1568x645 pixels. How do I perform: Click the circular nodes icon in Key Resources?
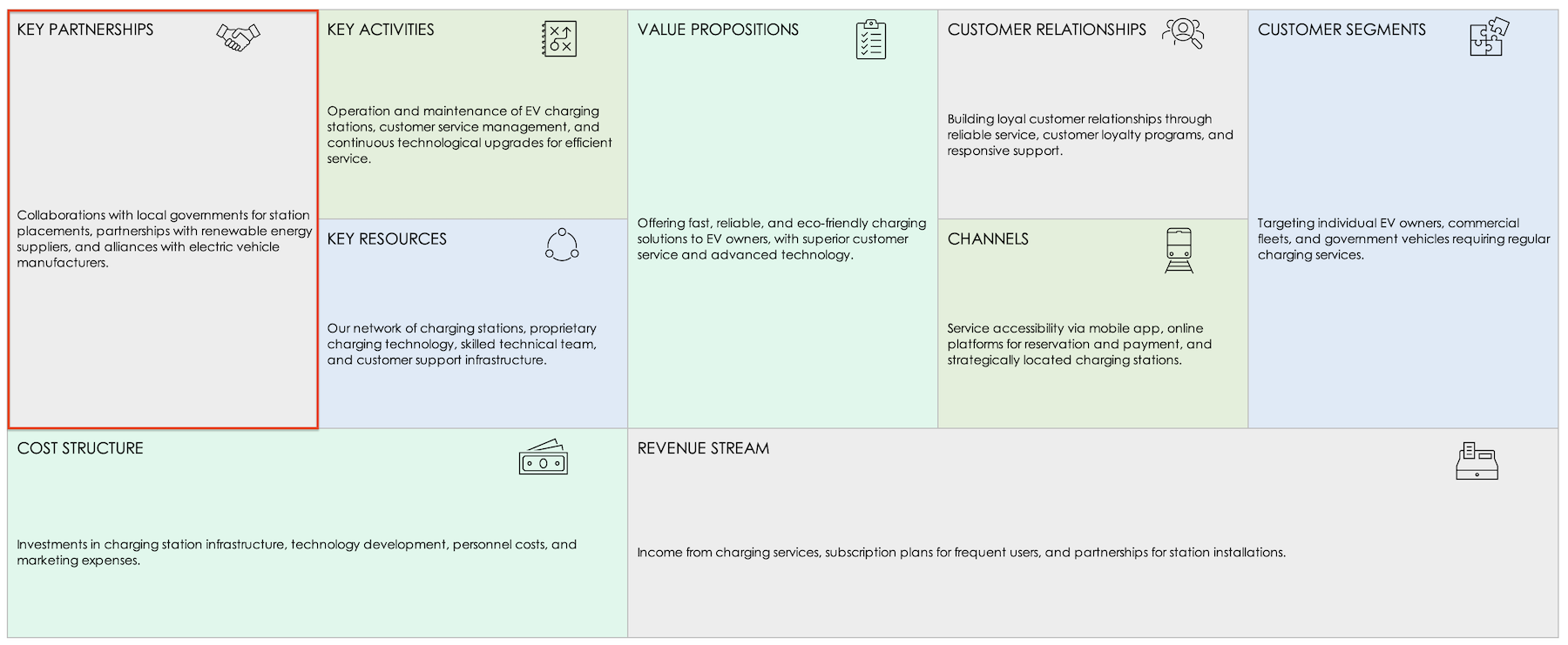[562, 245]
